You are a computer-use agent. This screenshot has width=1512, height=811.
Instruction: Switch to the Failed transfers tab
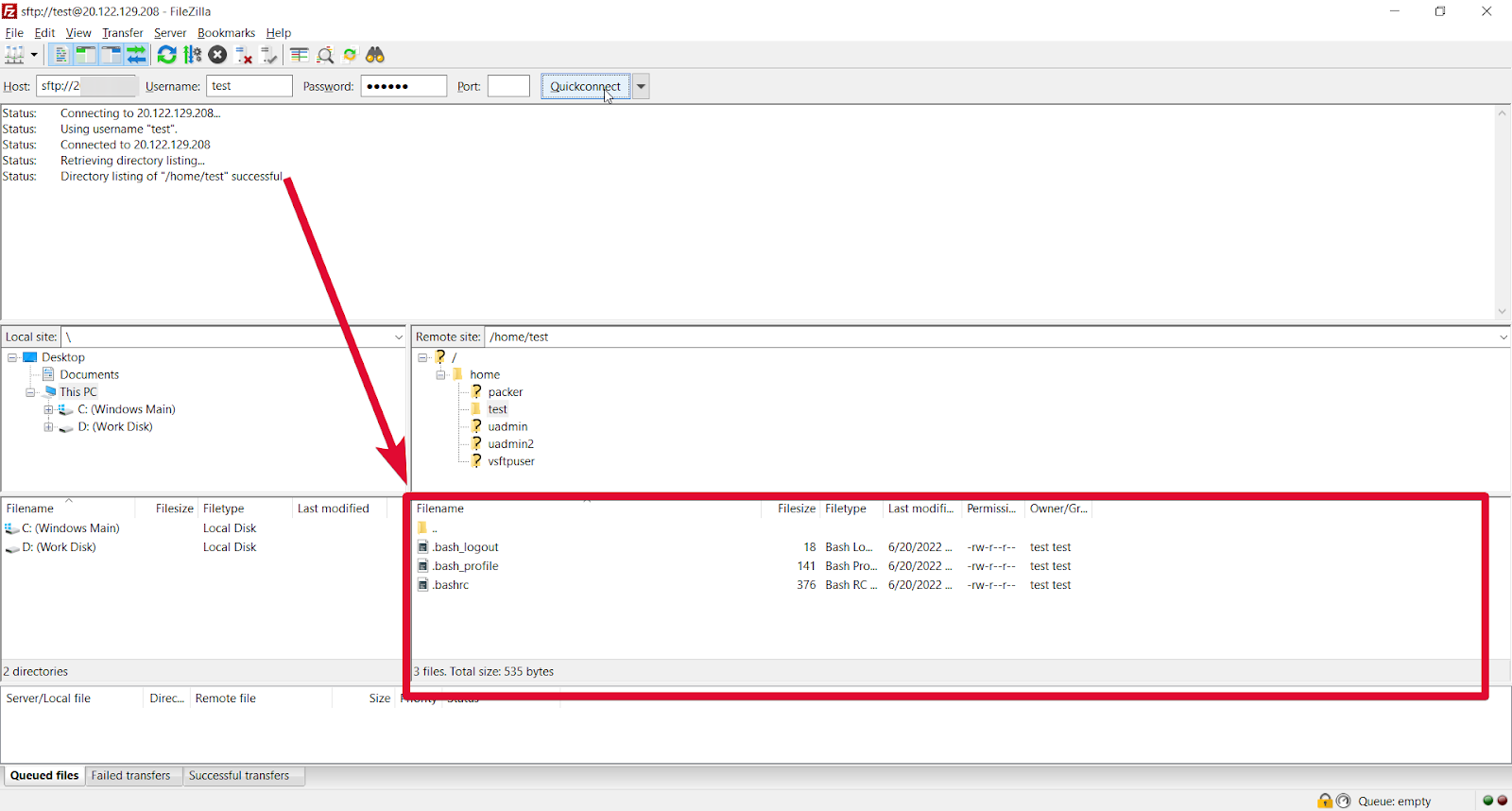(x=131, y=776)
